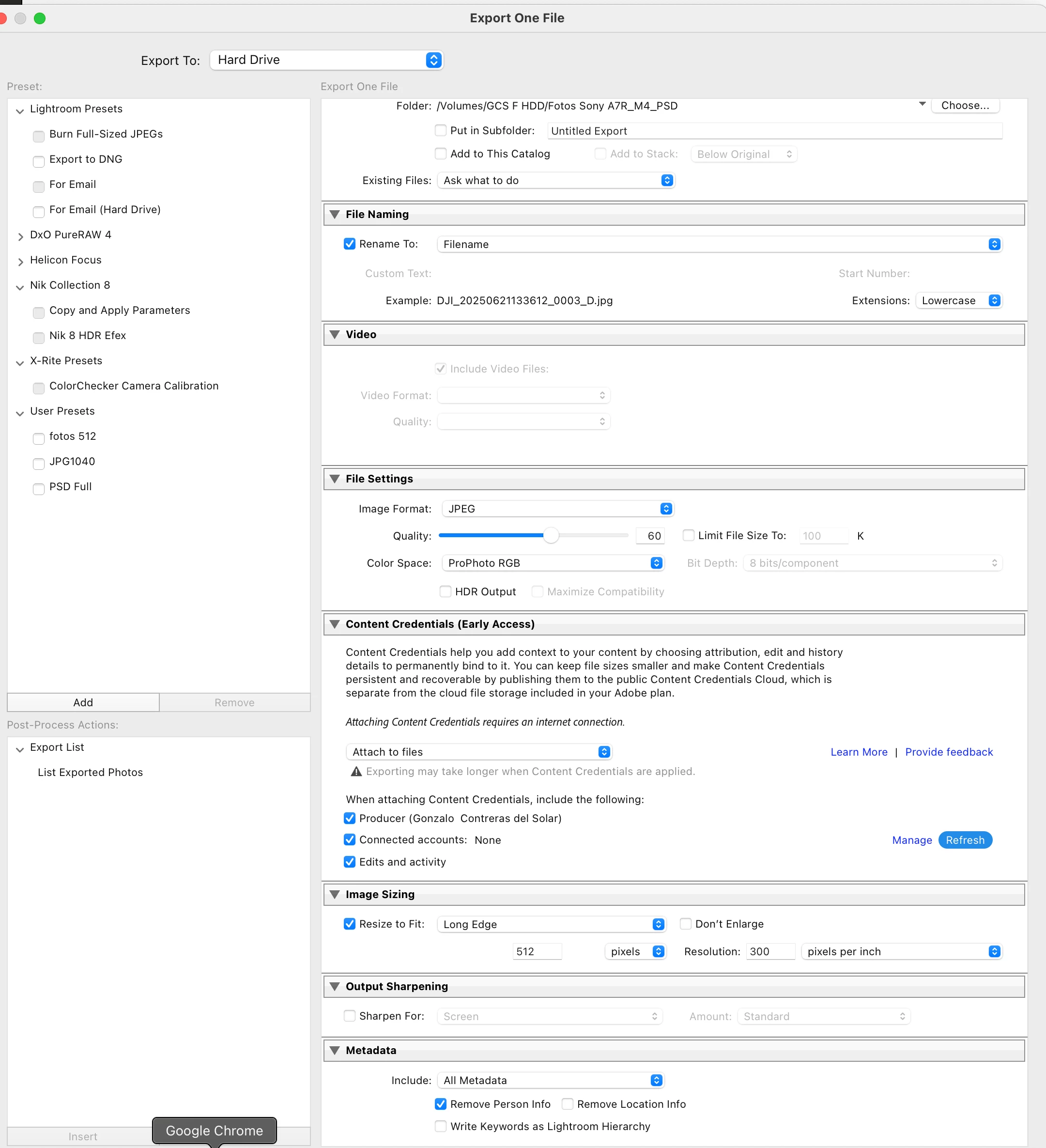Click the Choose... folder button
Image resolution: width=1046 pixels, height=1148 pixels.
(965, 105)
